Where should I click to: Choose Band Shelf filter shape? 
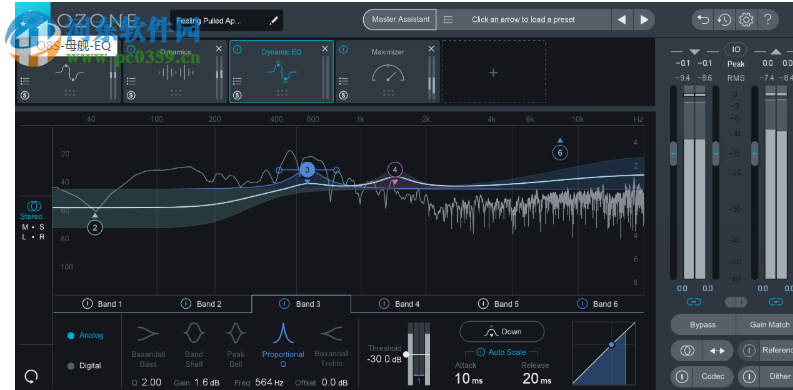[194, 345]
